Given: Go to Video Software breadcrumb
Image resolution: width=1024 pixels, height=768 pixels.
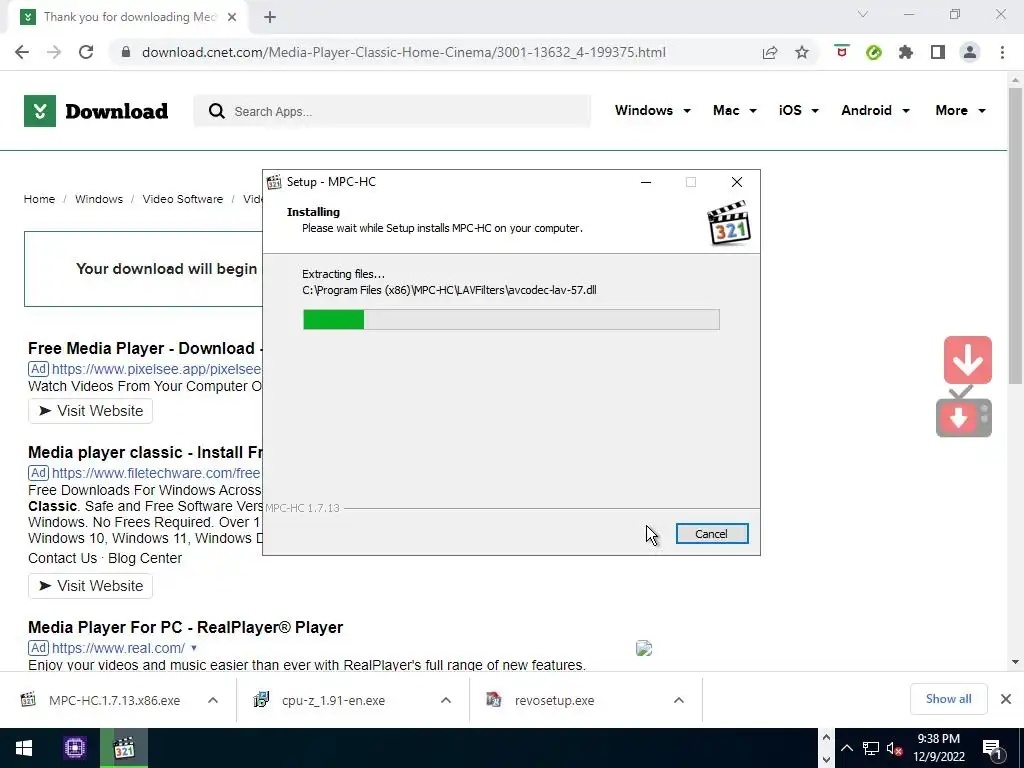Looking at the screenshot, I should point(183,199).
